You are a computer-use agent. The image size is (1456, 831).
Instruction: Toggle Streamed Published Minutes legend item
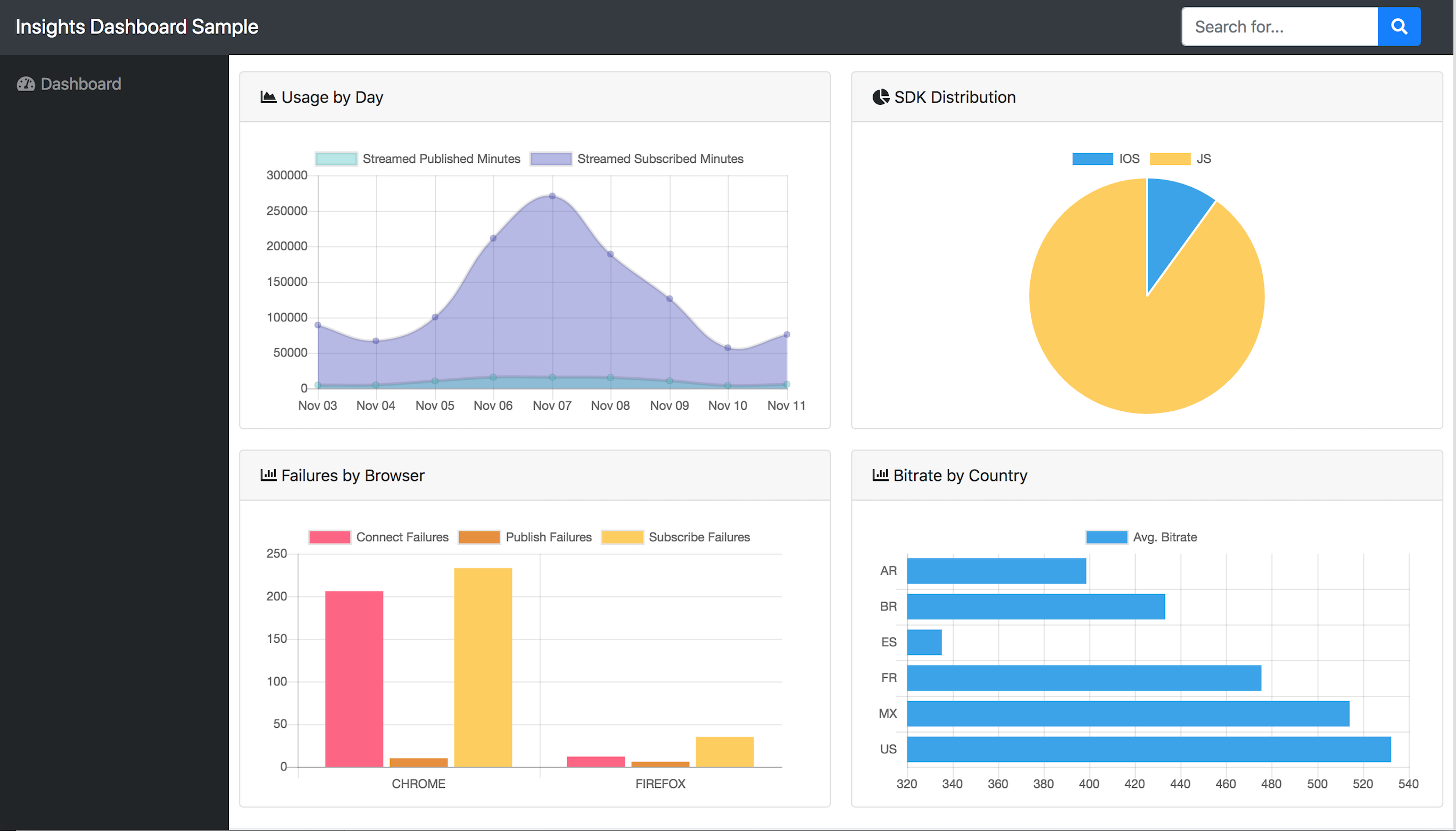tap(418, 159)
